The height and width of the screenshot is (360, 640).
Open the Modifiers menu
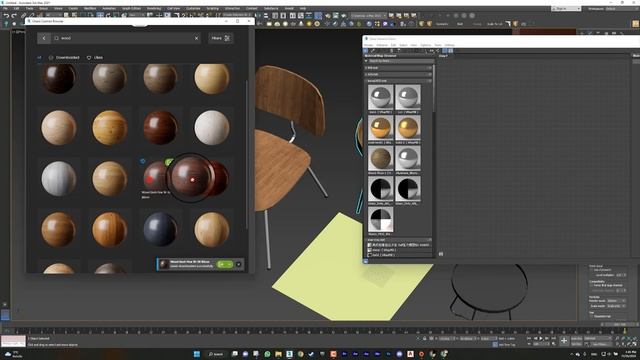(90, 9)
